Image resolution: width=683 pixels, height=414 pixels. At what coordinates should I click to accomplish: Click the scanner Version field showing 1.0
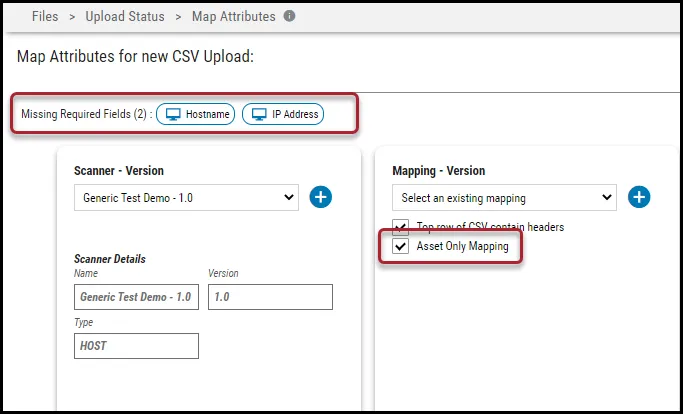click(270, 297)
